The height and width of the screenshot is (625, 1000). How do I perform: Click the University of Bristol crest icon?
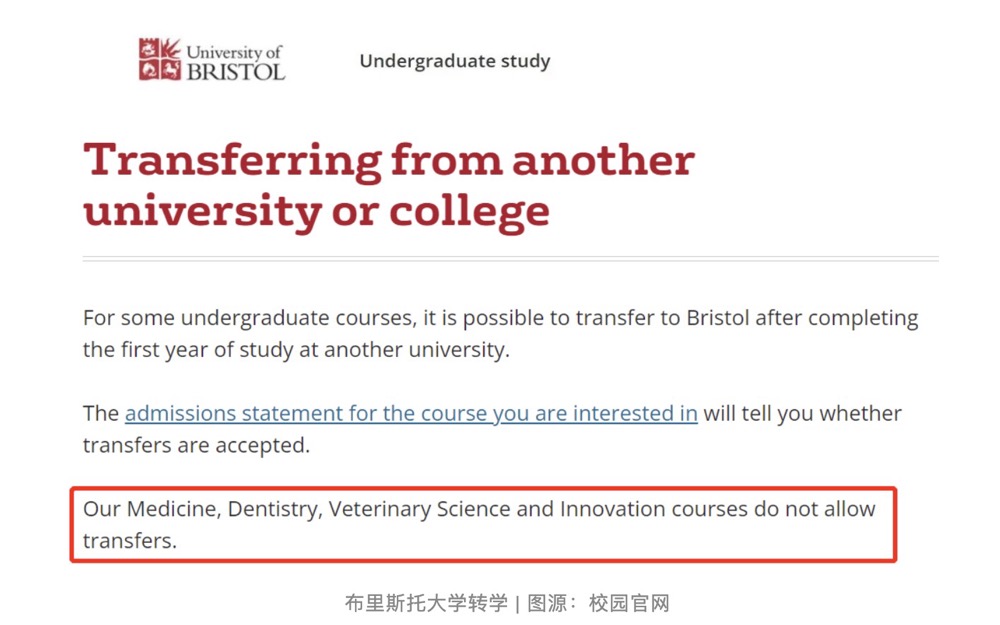160,60
